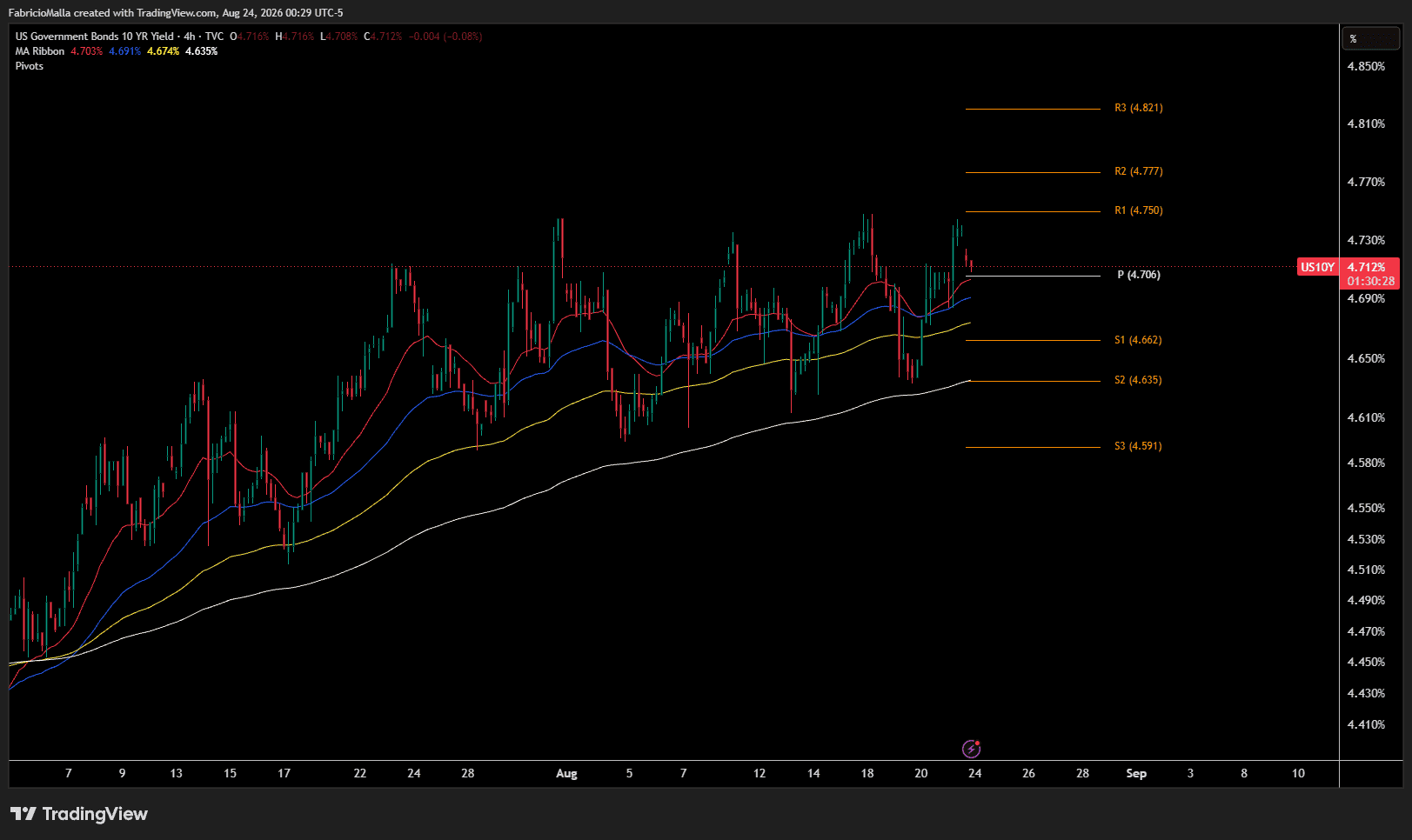The width and height of the screenshot is (1412, 840).
Task: Click 4.410% on the price axis
Action: [x=1367, y=724]
